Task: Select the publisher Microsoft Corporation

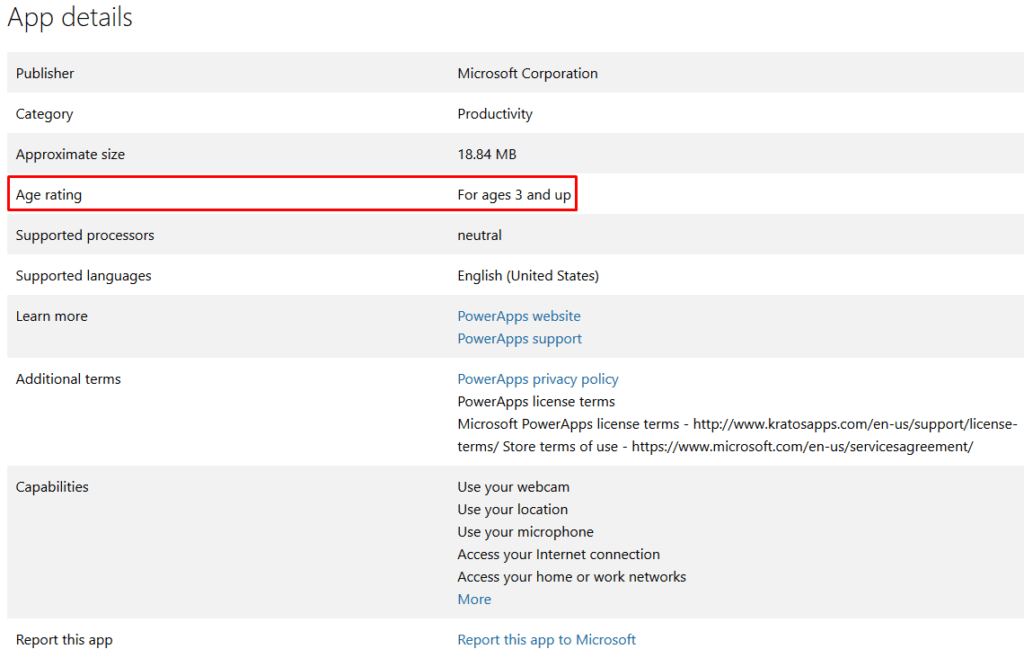Action: [x=527, y=73]
